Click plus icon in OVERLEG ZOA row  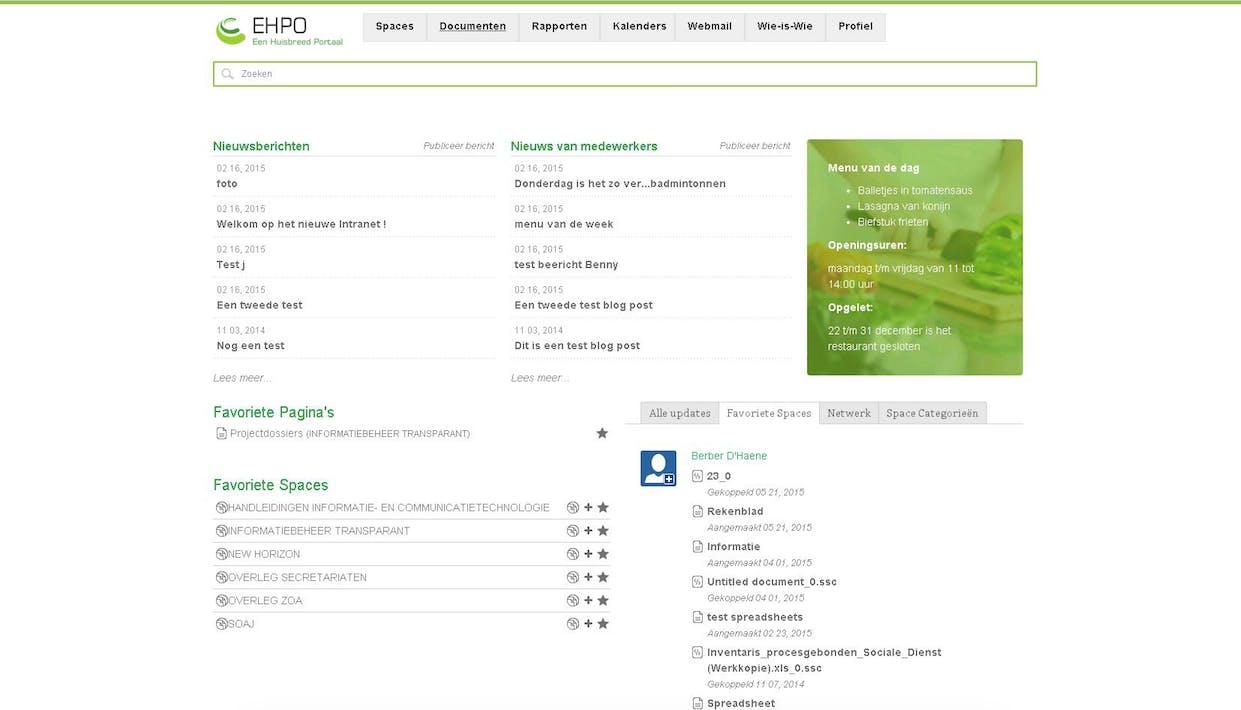click(x=588, y=601)
